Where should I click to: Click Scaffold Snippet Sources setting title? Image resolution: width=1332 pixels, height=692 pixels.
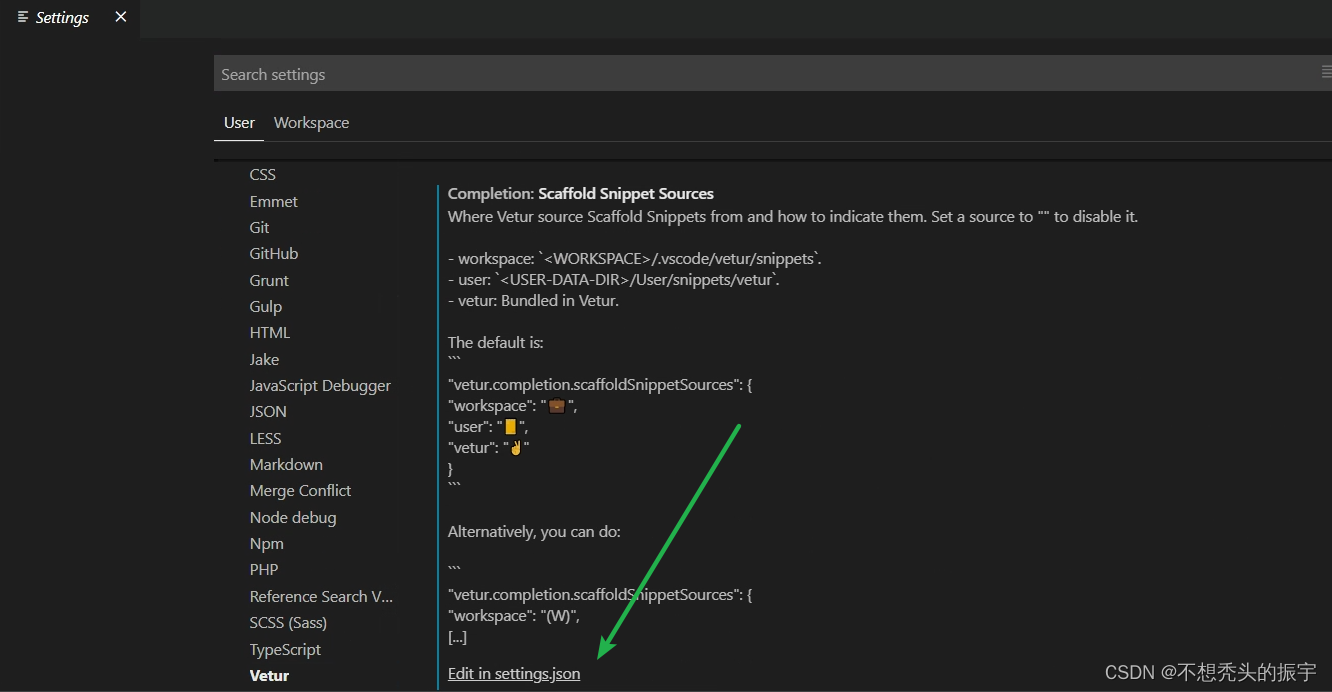[x=626, y=194]
